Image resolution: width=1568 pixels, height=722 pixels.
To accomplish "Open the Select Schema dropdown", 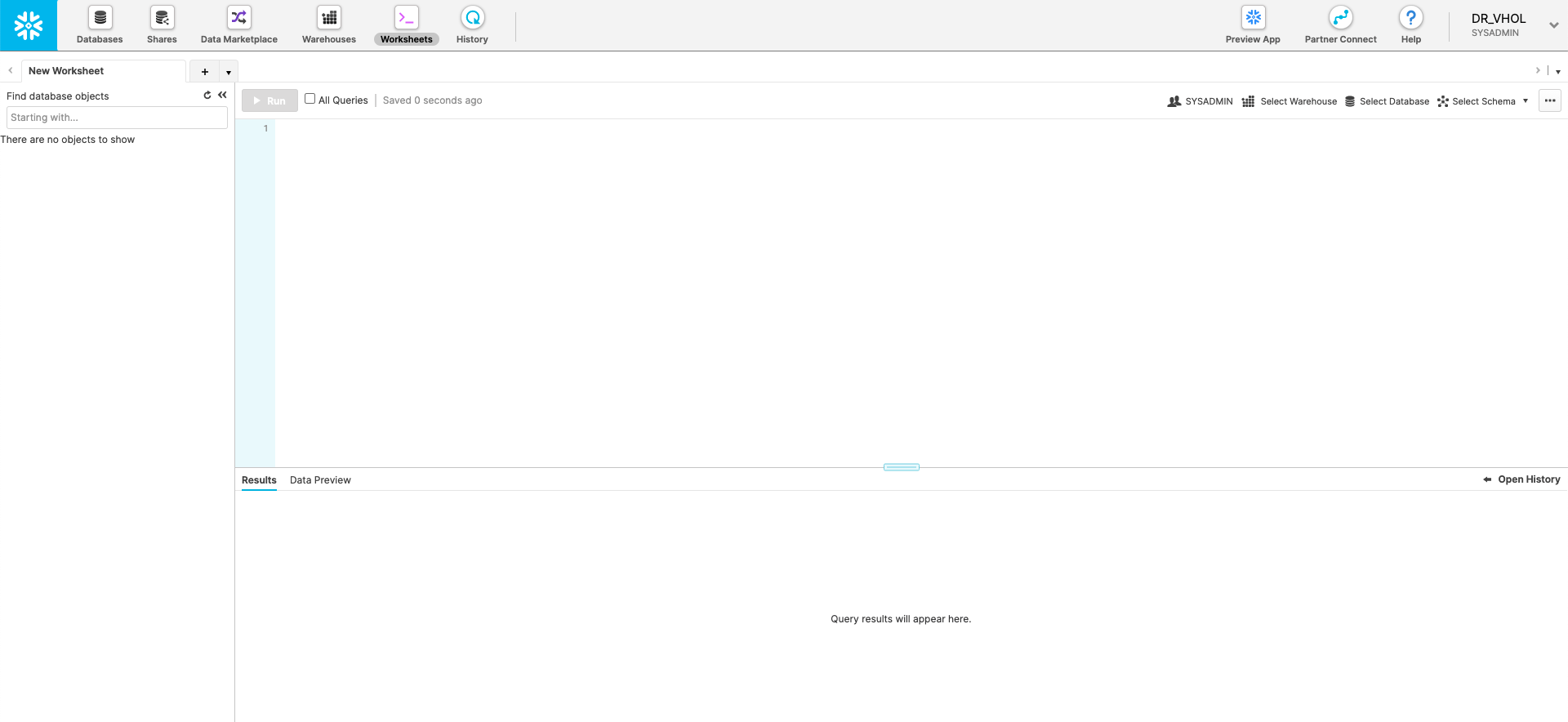I will tap(1482, 101).
